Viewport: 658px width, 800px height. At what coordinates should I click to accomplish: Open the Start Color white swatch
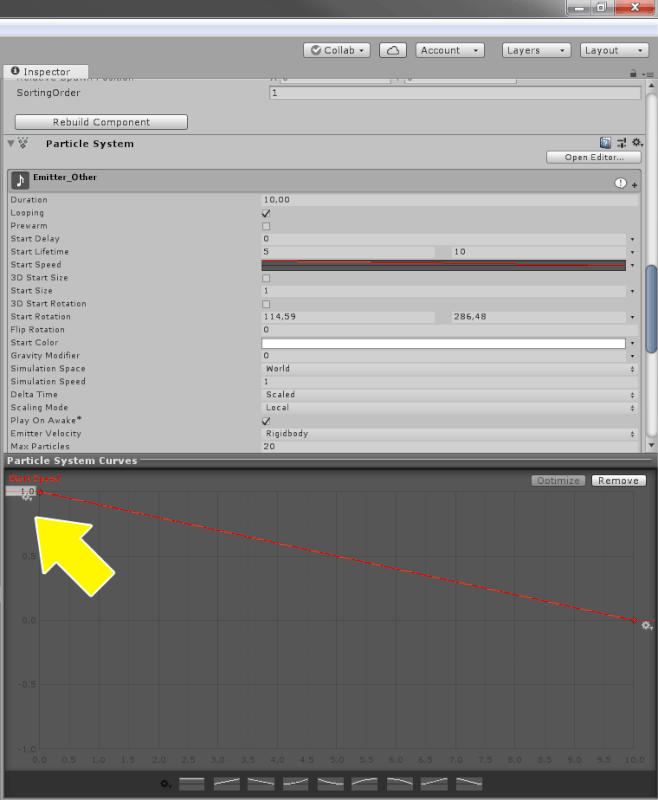[443, 343]
